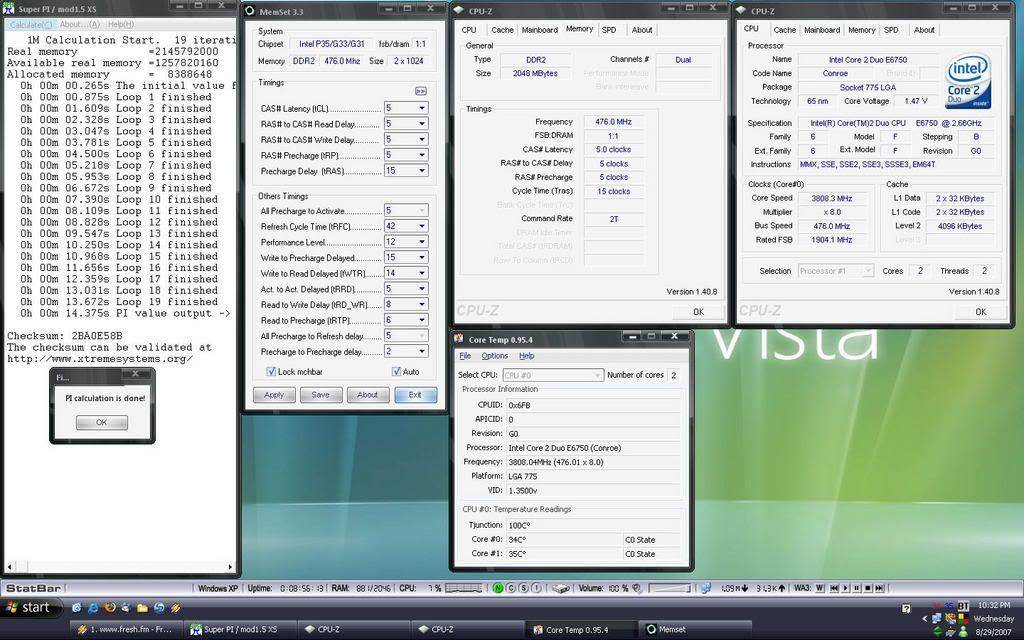
Task: Click next track in StatBar Winamp controls
Action: (879, 588)
